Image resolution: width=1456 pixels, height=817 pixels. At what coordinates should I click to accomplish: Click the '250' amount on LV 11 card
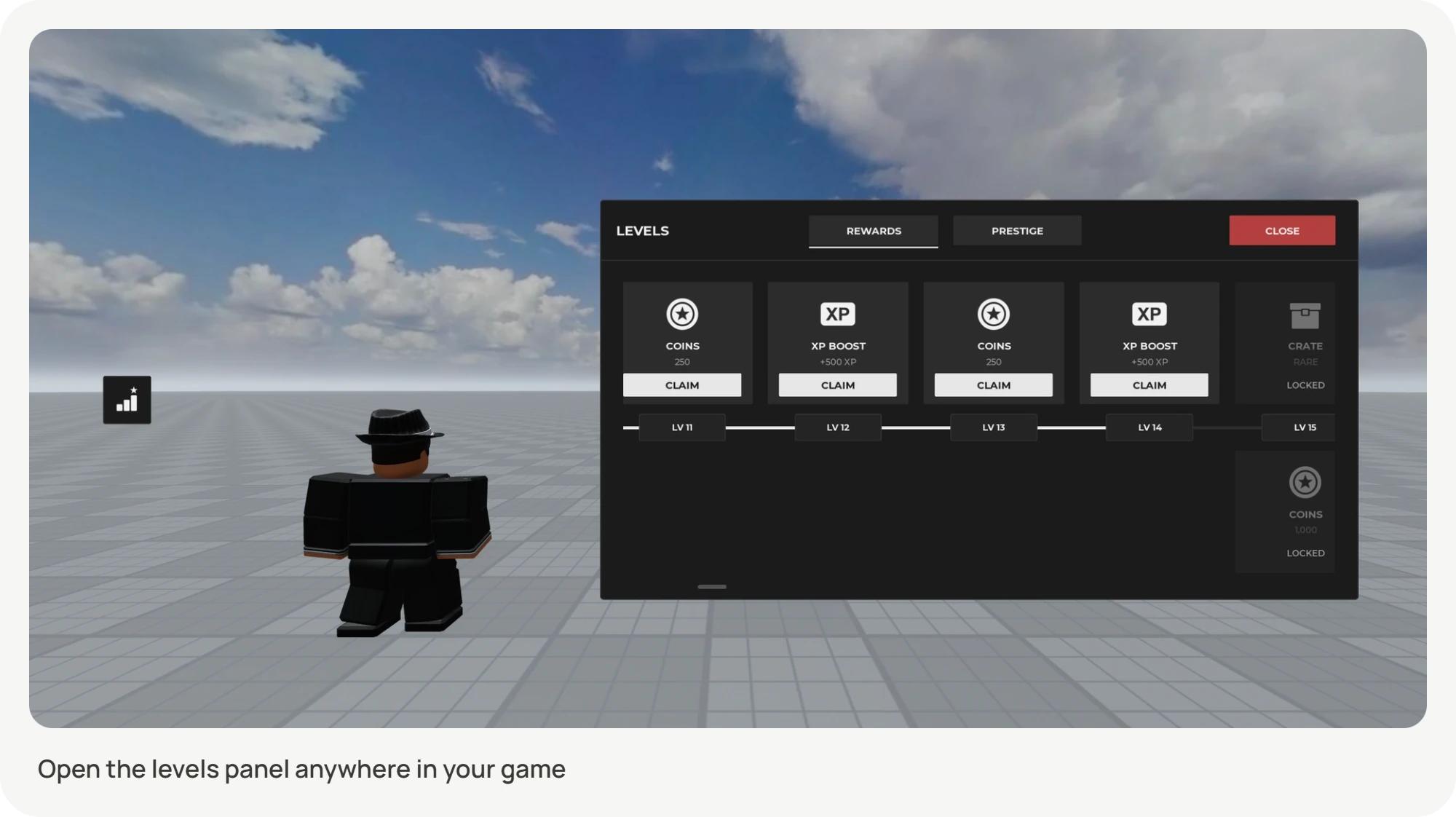(682, 362)
